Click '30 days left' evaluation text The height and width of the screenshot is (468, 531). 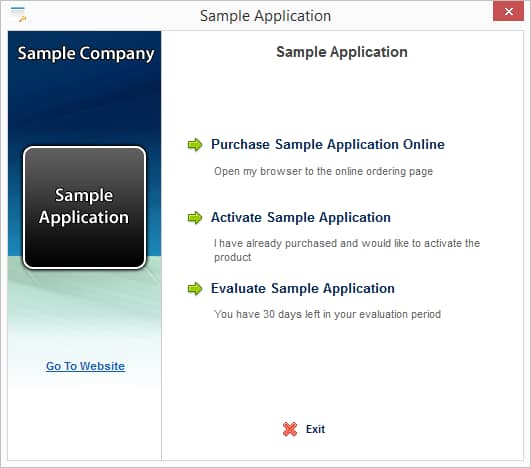pyautogui.click(x=327, y=314)
